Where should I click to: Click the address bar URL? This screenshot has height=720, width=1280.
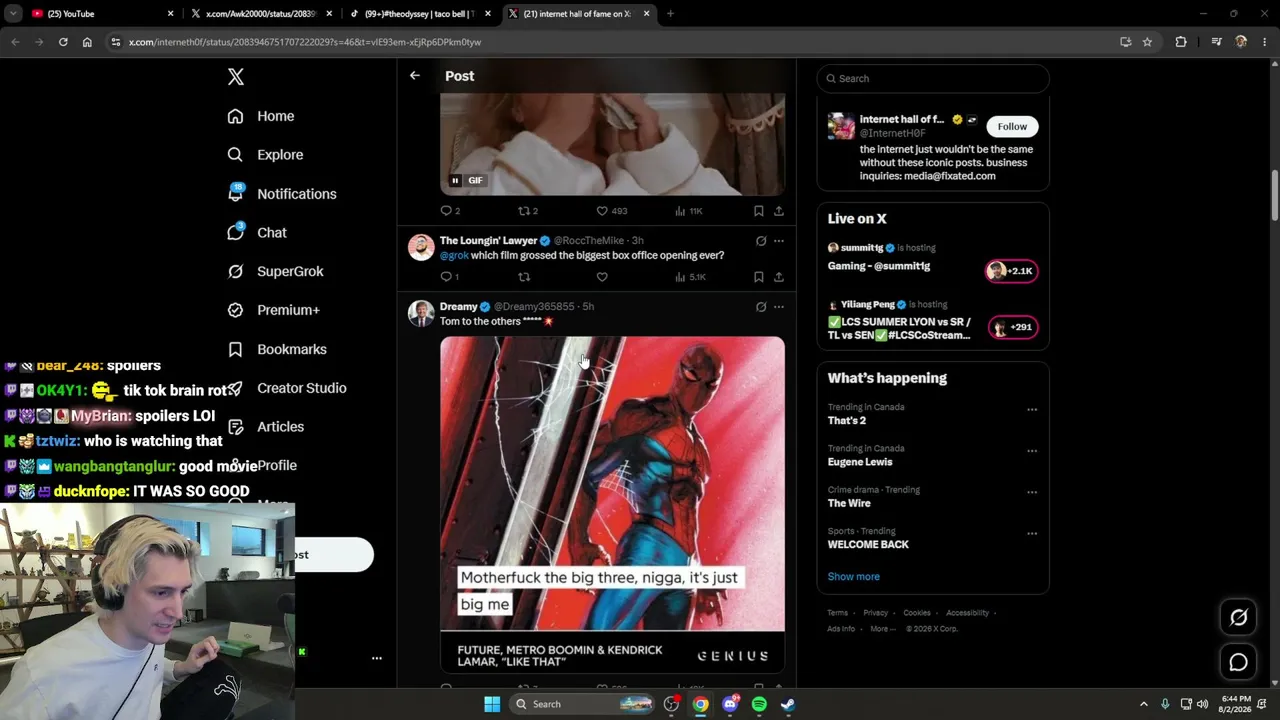(305, 42)
